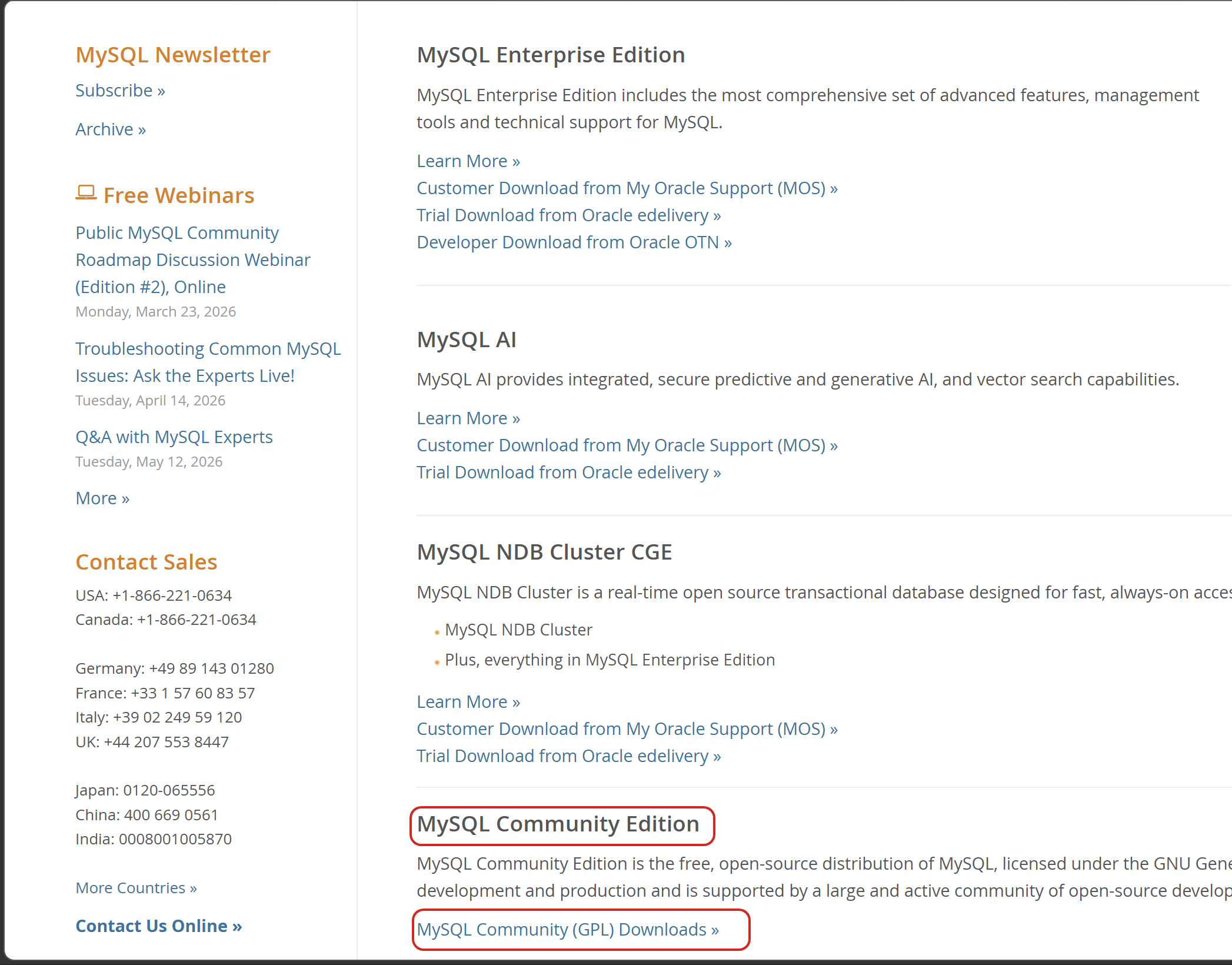The width and height of the screenshot is (1232, 965).
Task: Click the 'Tuesday, April 14, 2026' date
Action: [x=151, y=401]
